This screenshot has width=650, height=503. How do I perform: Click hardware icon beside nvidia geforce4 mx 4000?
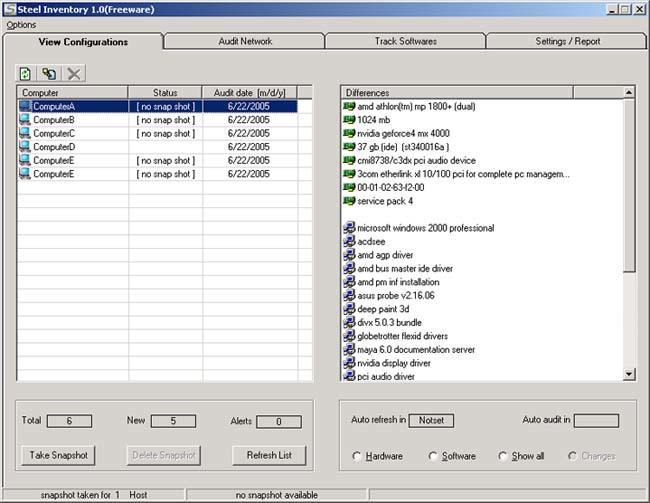(x=349, y=133)
